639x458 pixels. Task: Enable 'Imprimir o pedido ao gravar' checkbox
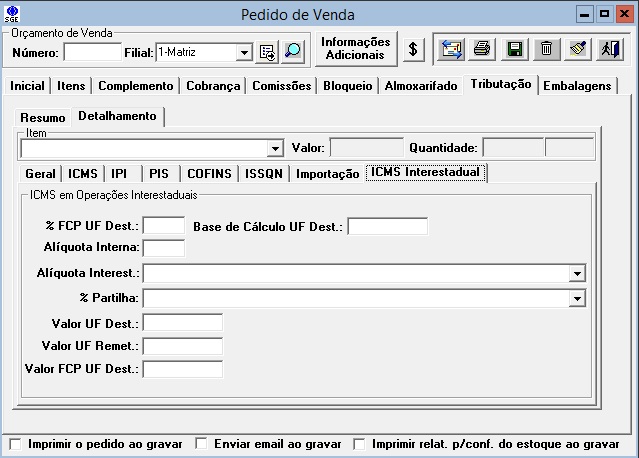(15, 443)
